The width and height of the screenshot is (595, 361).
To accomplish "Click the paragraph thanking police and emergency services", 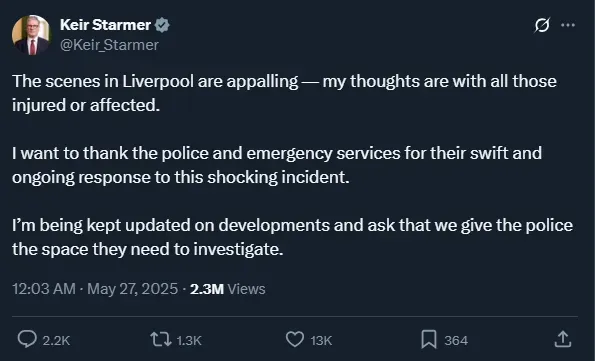I will pos(277,165).
